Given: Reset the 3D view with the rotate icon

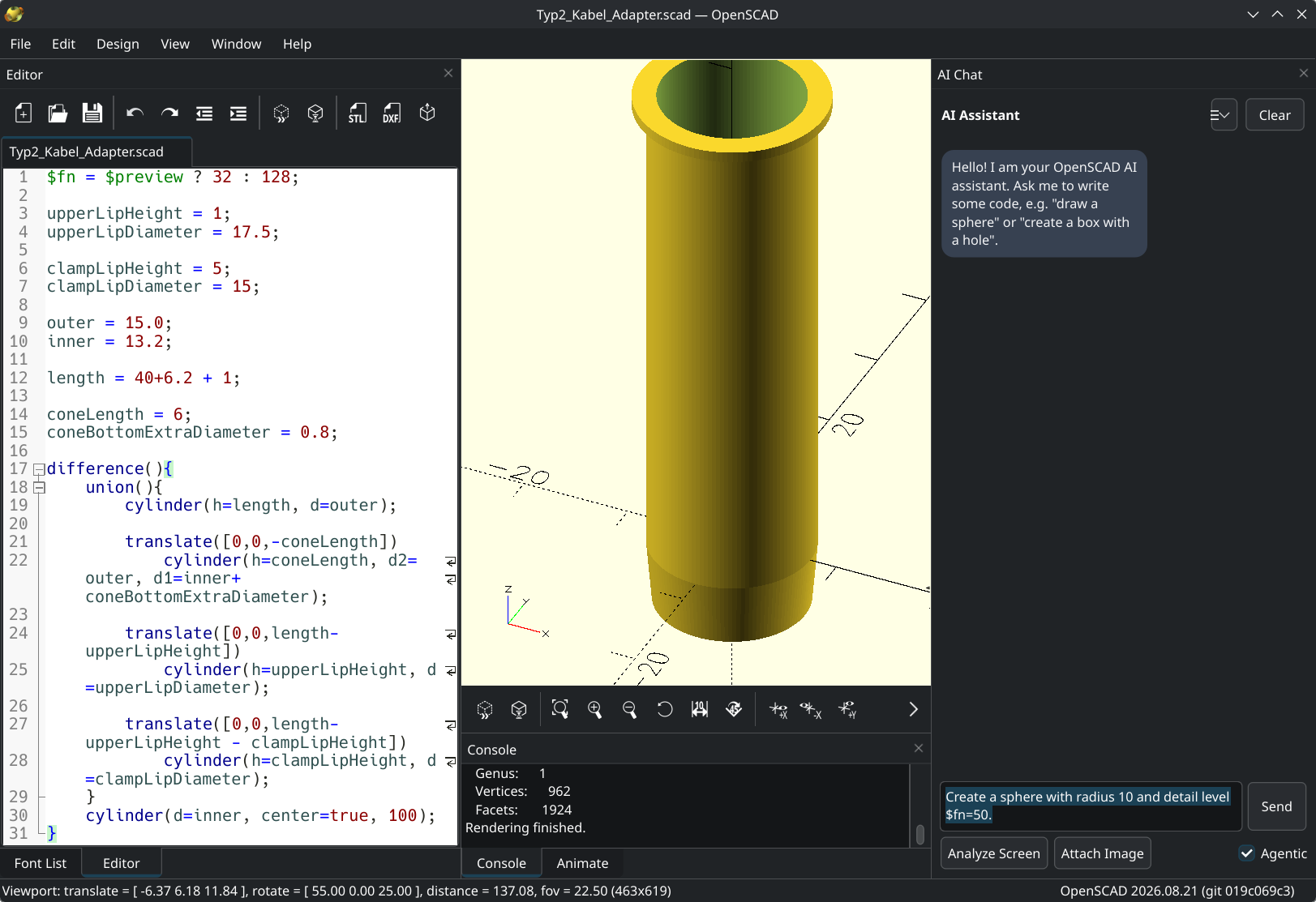Looking at the screenshot, I should click(664, 710).
